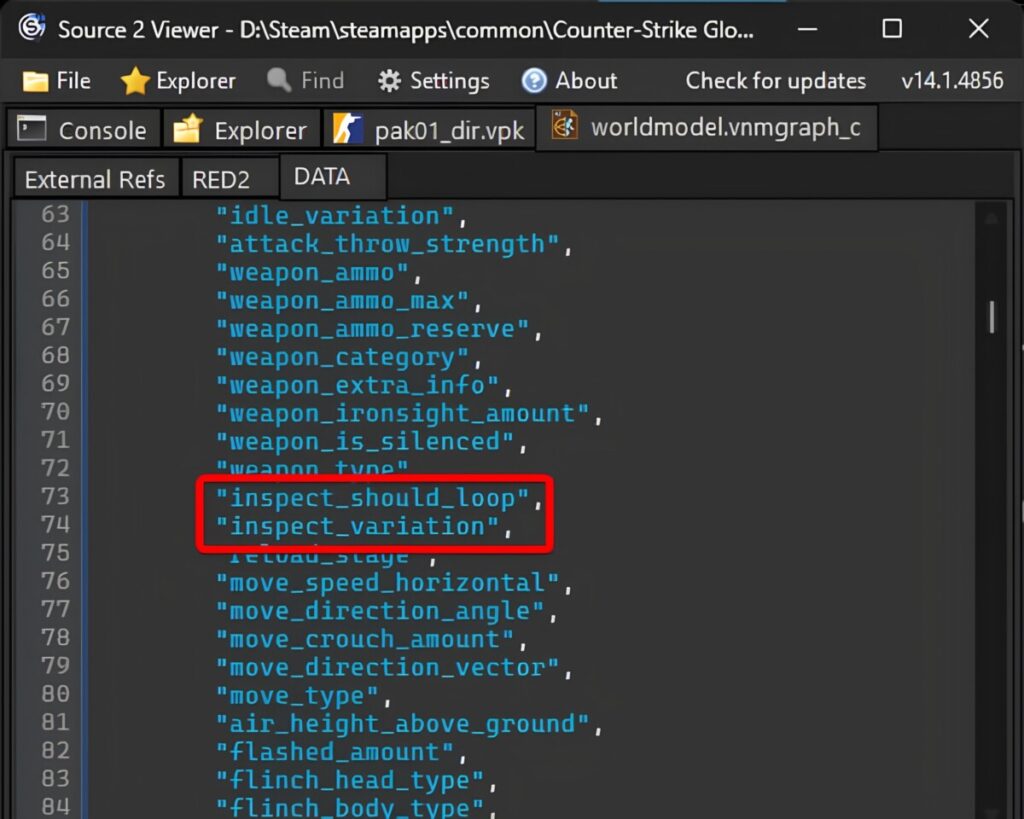Click the worldmodel.vnmgraph_c tab file icon
Image resolution: width=1024 pixels, height=819 pixels.
click(x=565, y=128)
